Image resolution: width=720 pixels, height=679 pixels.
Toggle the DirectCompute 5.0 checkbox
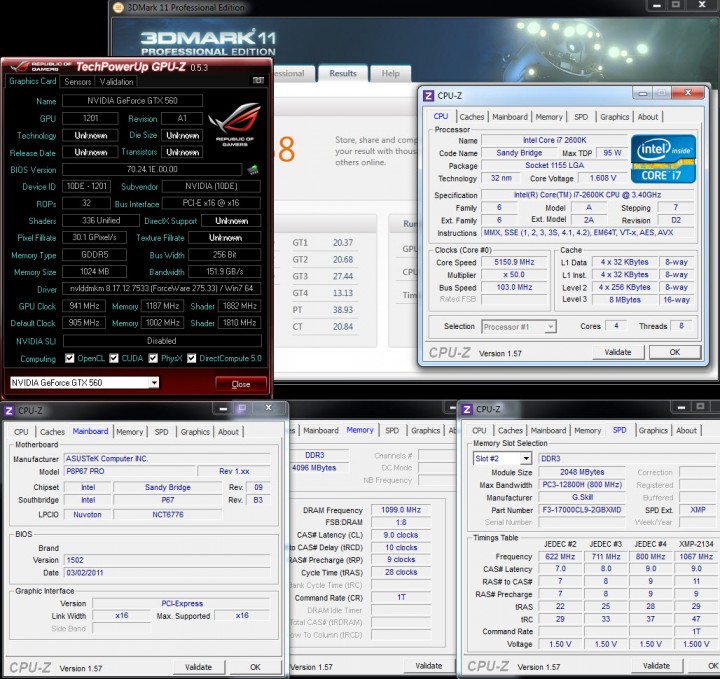click(191, 358)
